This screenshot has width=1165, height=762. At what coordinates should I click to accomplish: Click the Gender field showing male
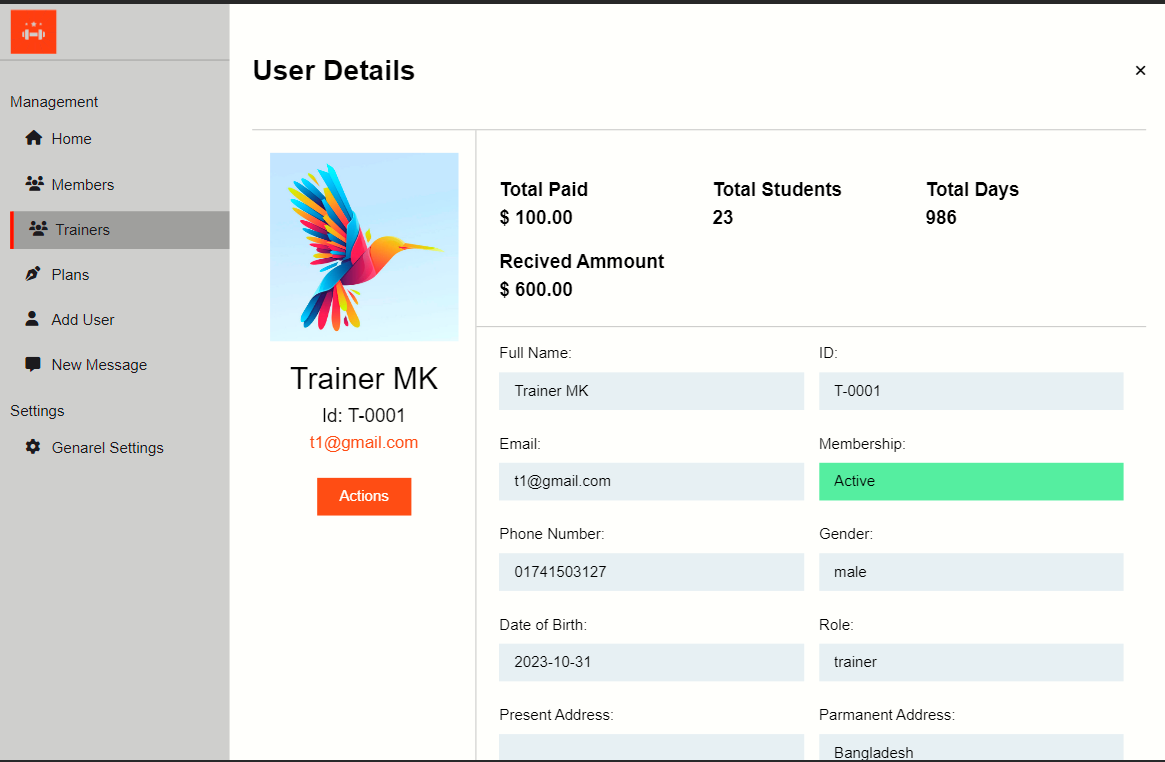[x=971, y=572]
